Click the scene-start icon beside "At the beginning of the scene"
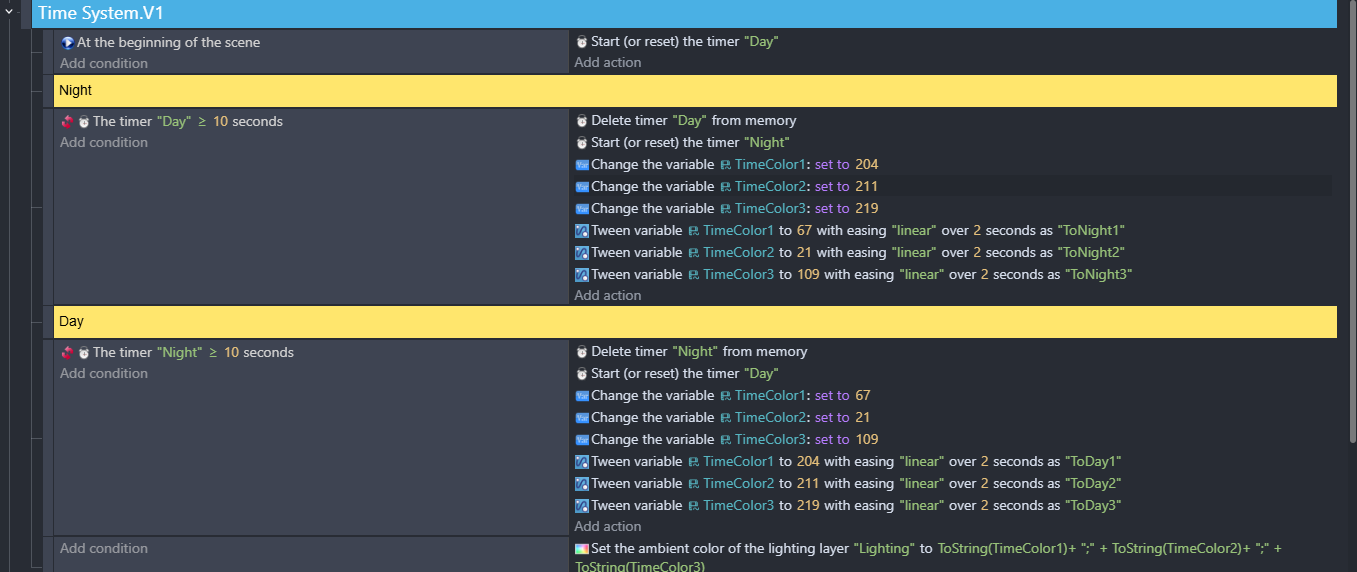 (67, 43)
